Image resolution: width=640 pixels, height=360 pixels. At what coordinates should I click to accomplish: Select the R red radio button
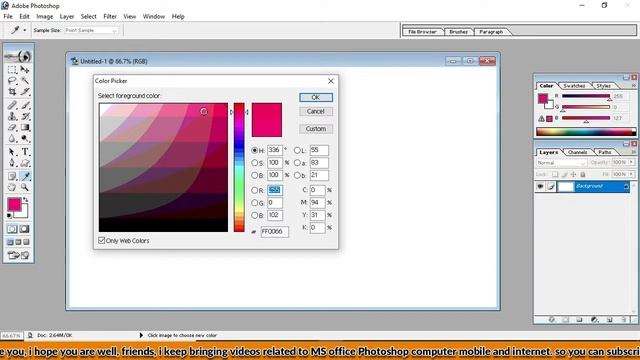(x=255, y=190)
